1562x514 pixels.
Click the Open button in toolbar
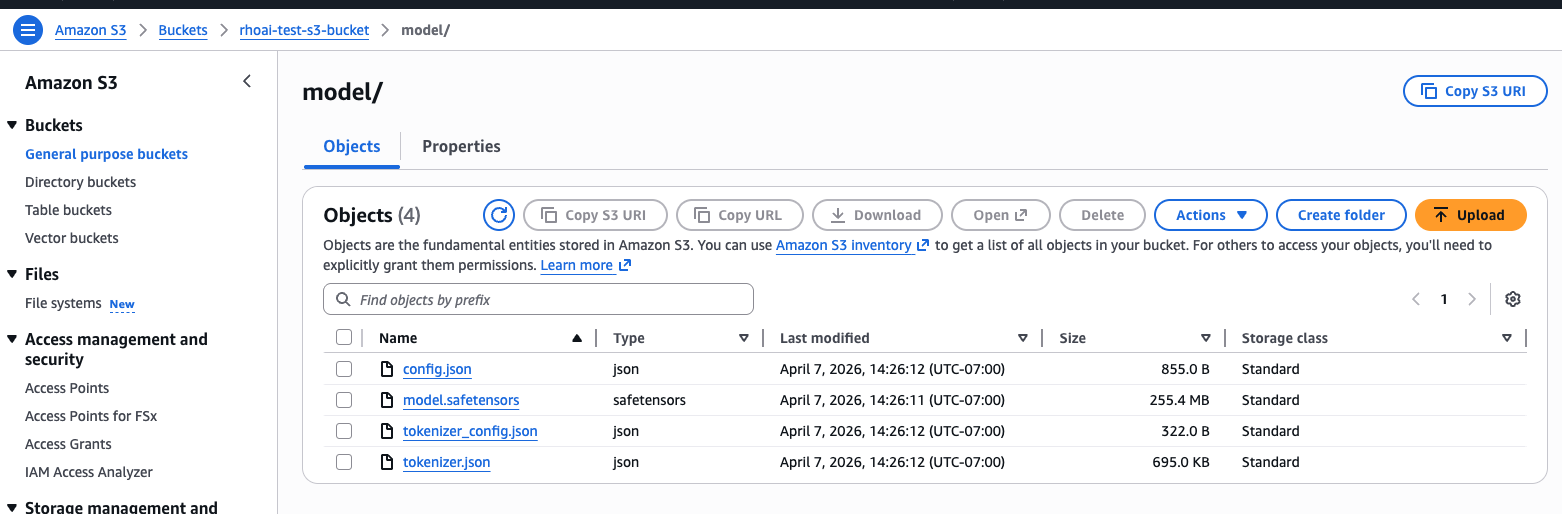click(x=1000, y=215)
